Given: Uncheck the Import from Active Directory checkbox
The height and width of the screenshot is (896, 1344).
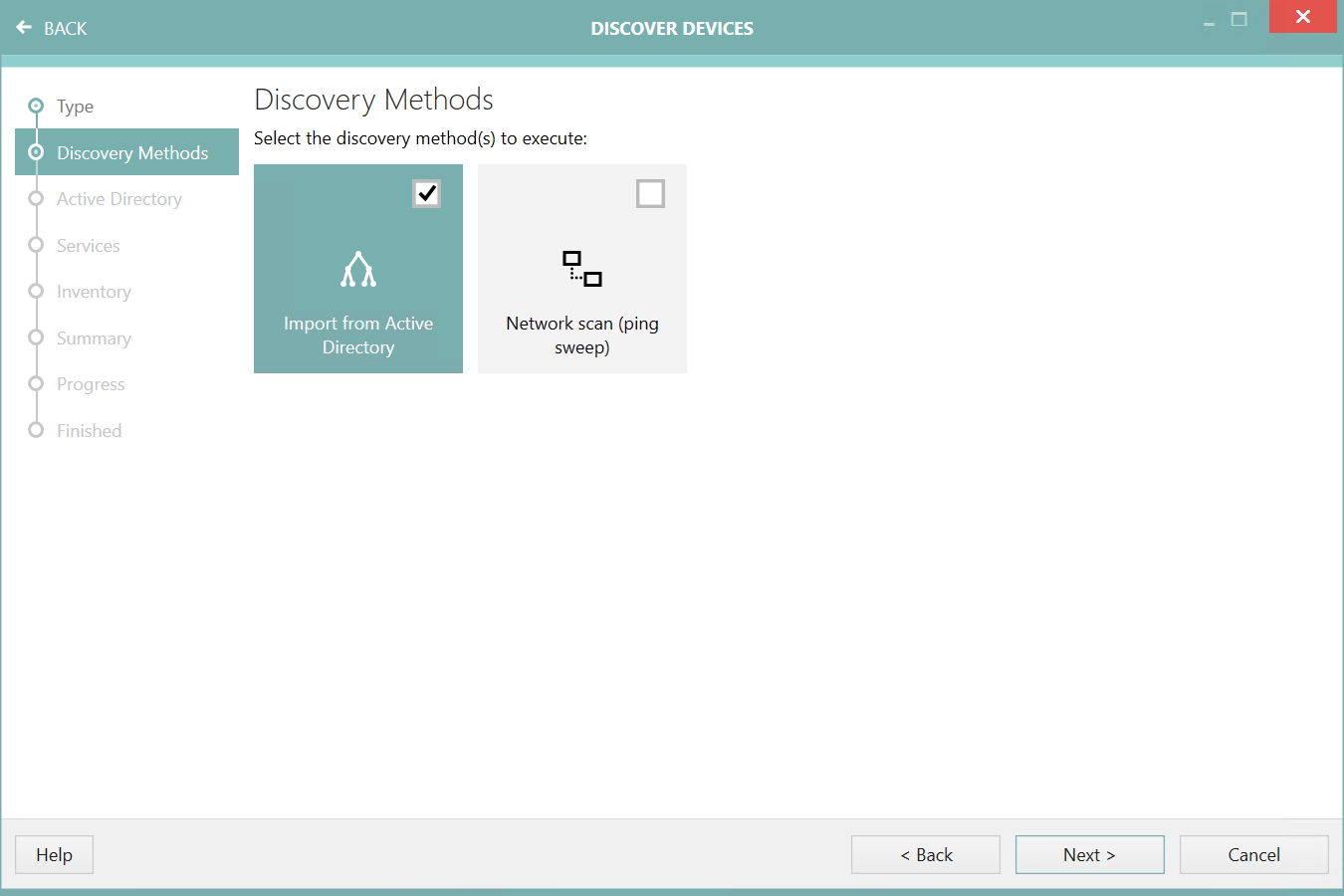Looking at the screenshot, I should (427, 193).
